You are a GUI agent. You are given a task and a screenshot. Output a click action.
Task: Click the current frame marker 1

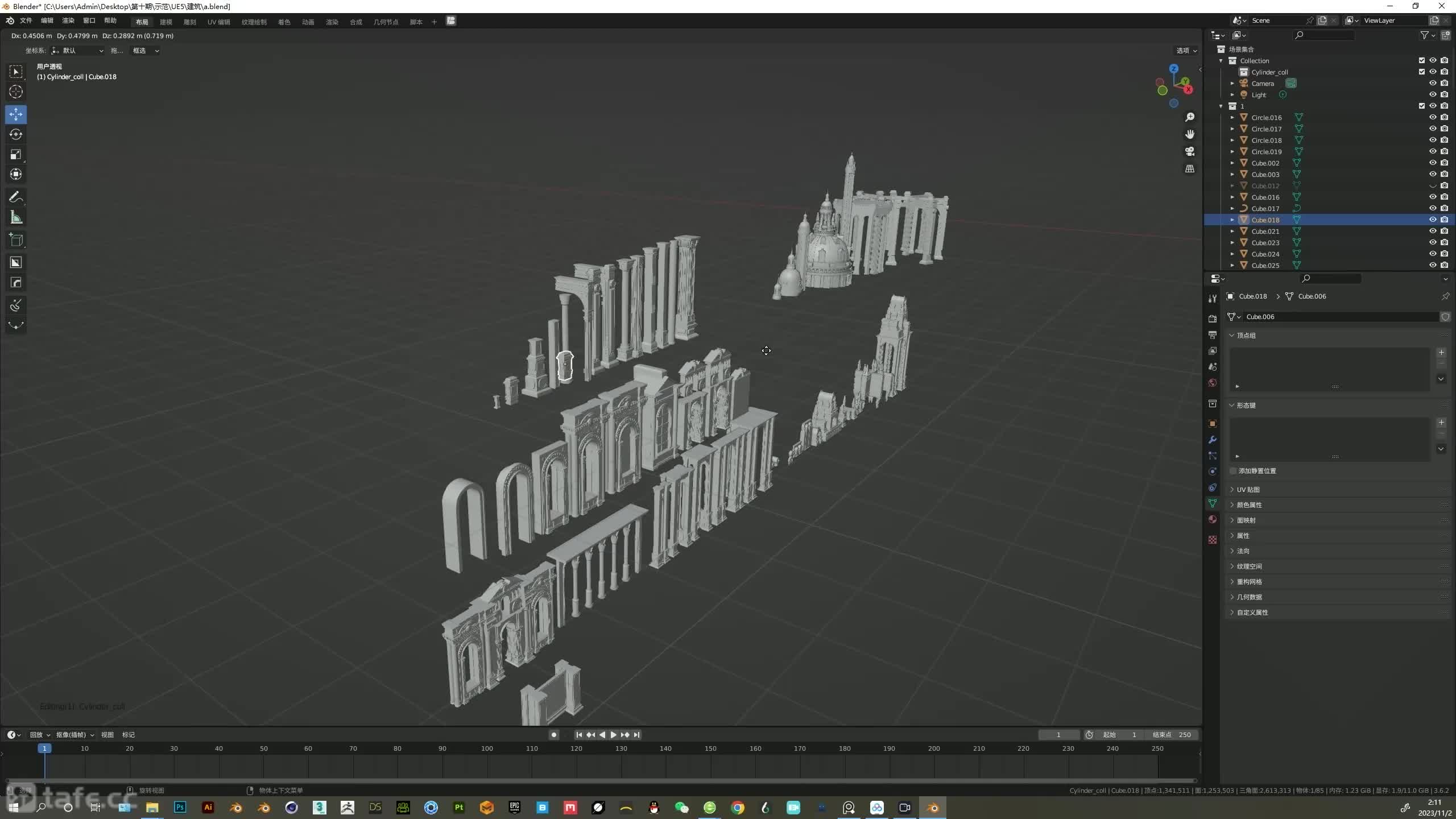click(44, 748)
